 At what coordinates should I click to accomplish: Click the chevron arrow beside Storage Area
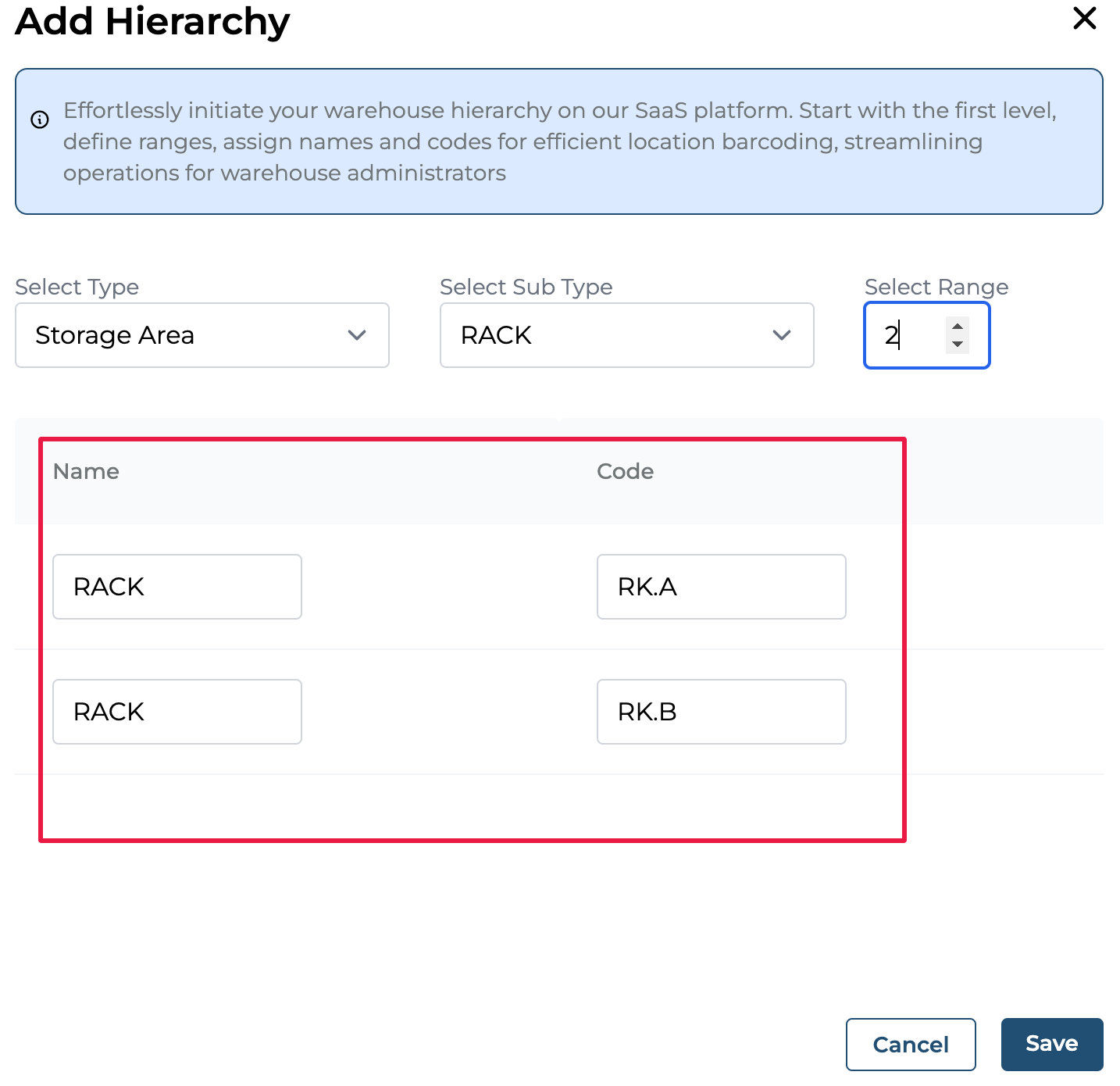pos(357,335)
